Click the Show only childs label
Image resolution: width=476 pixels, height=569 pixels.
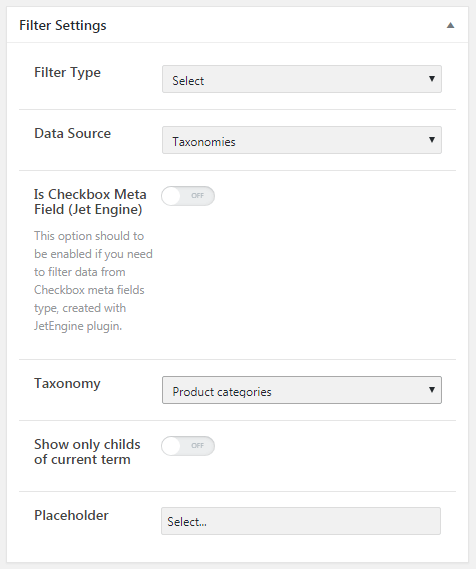click(x=87, y=452)
